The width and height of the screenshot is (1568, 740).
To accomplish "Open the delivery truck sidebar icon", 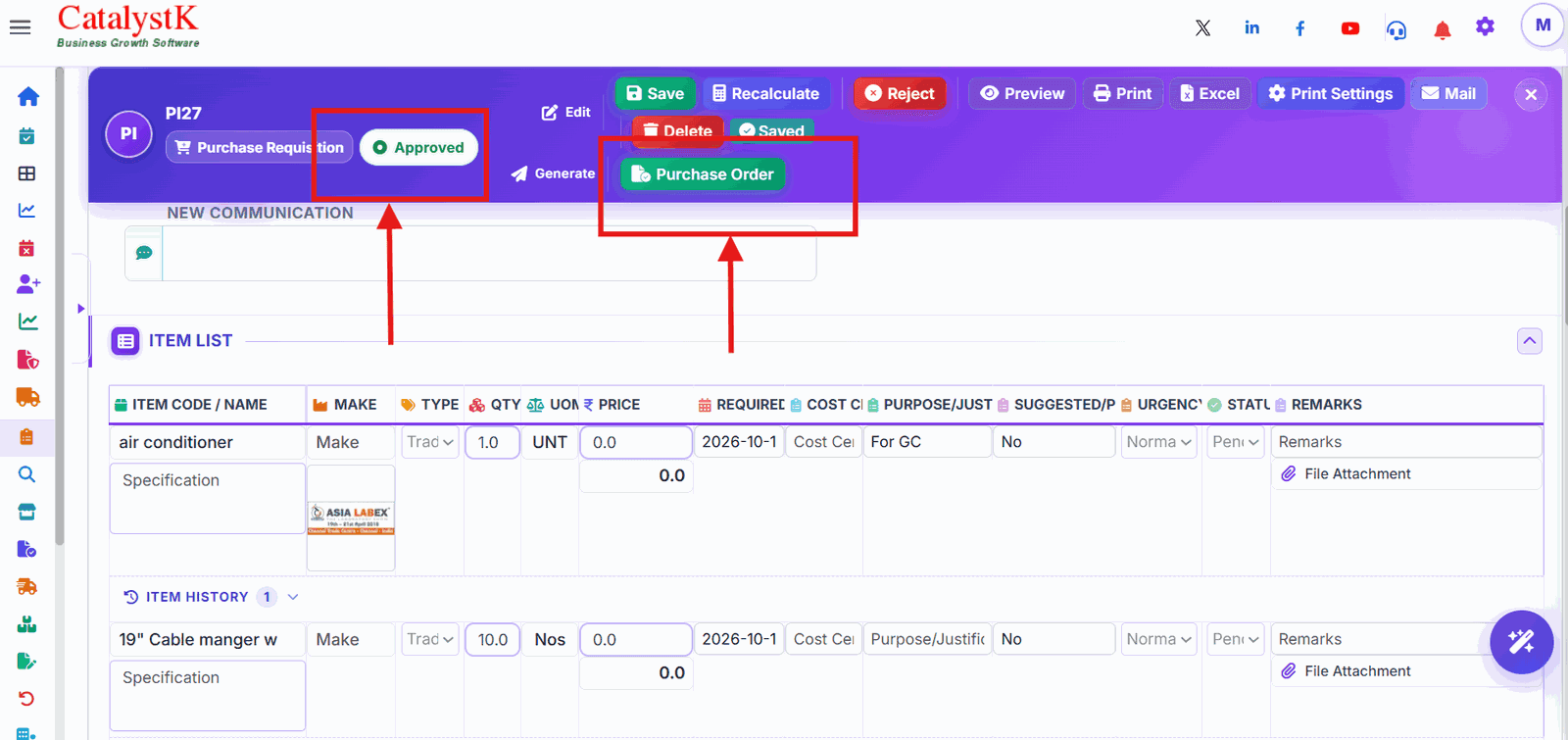I will (x=27, y=397).
